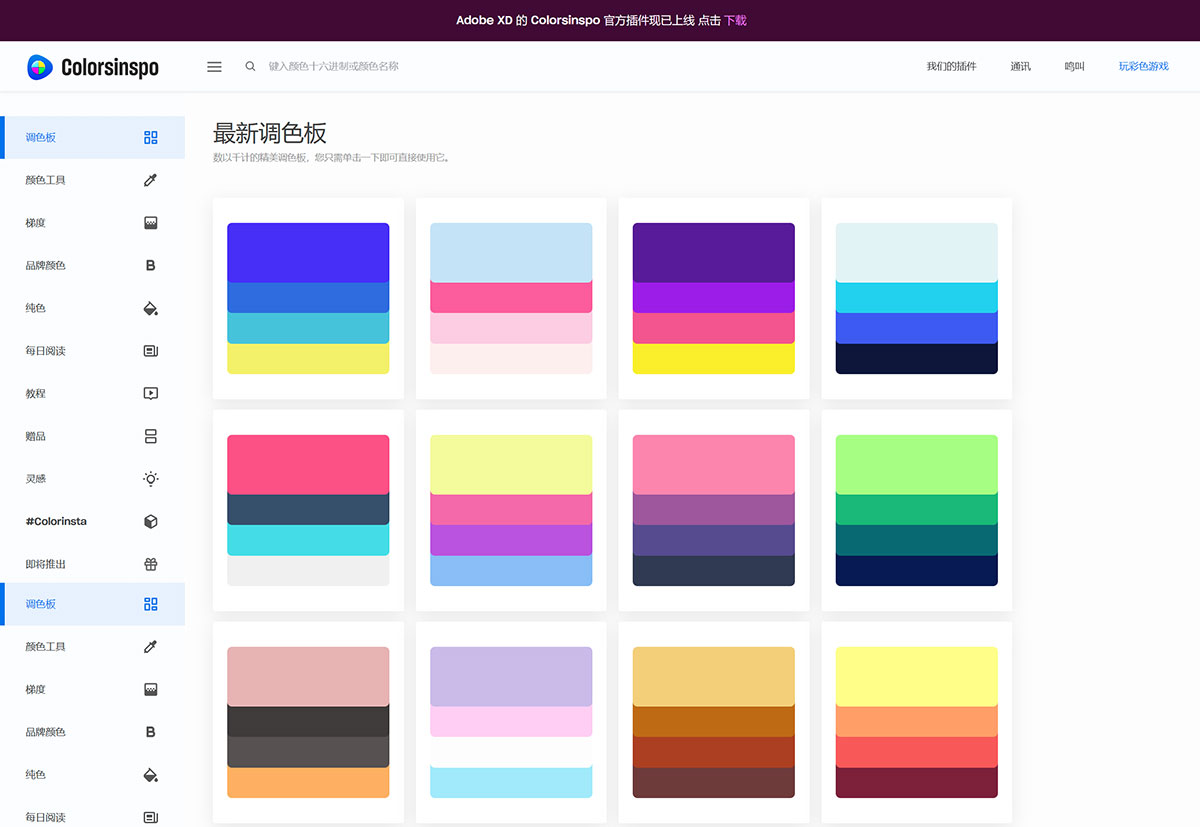The width and height of the screenshot is (1200, 827).
Task: Open 梯度 via its gradient icon
Action: tap(150, 222)
